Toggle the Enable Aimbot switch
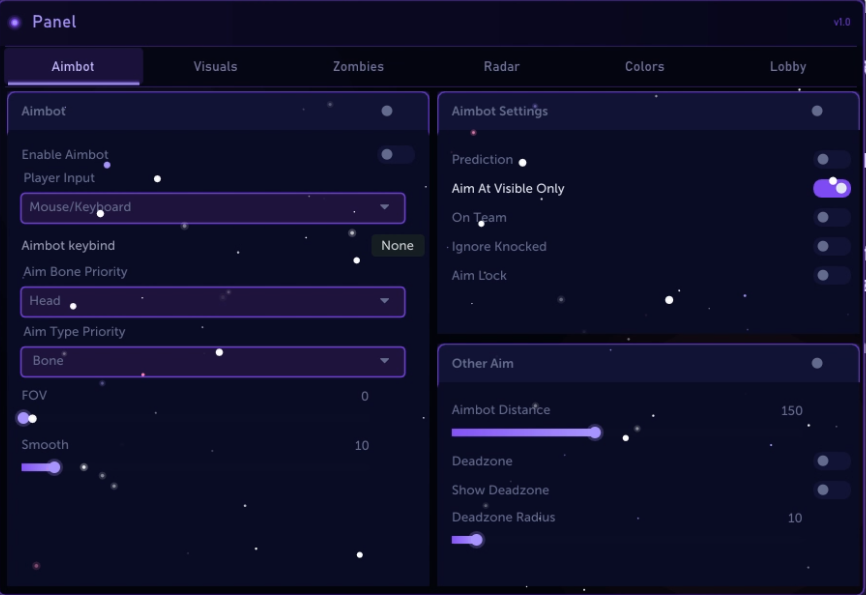Image resolution: width=866 pixels, height=595 pixels. pos(396,155)
